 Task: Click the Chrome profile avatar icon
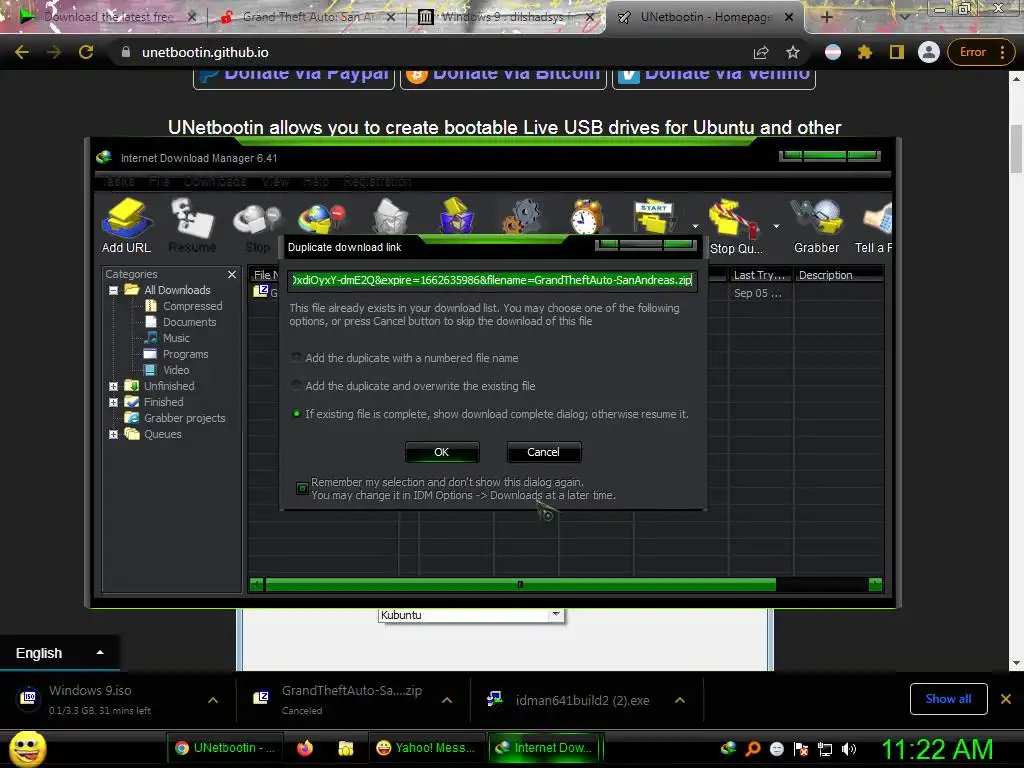coord(929,52)
